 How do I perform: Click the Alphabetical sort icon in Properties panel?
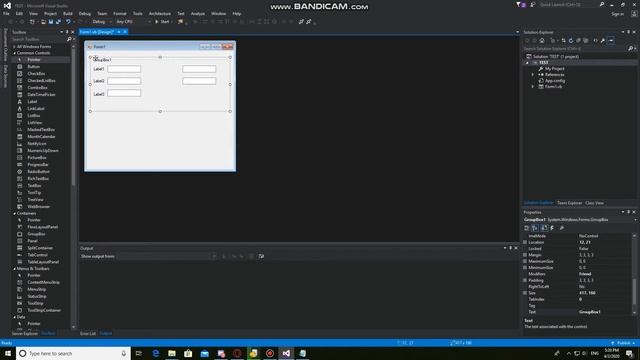[535, 228]
